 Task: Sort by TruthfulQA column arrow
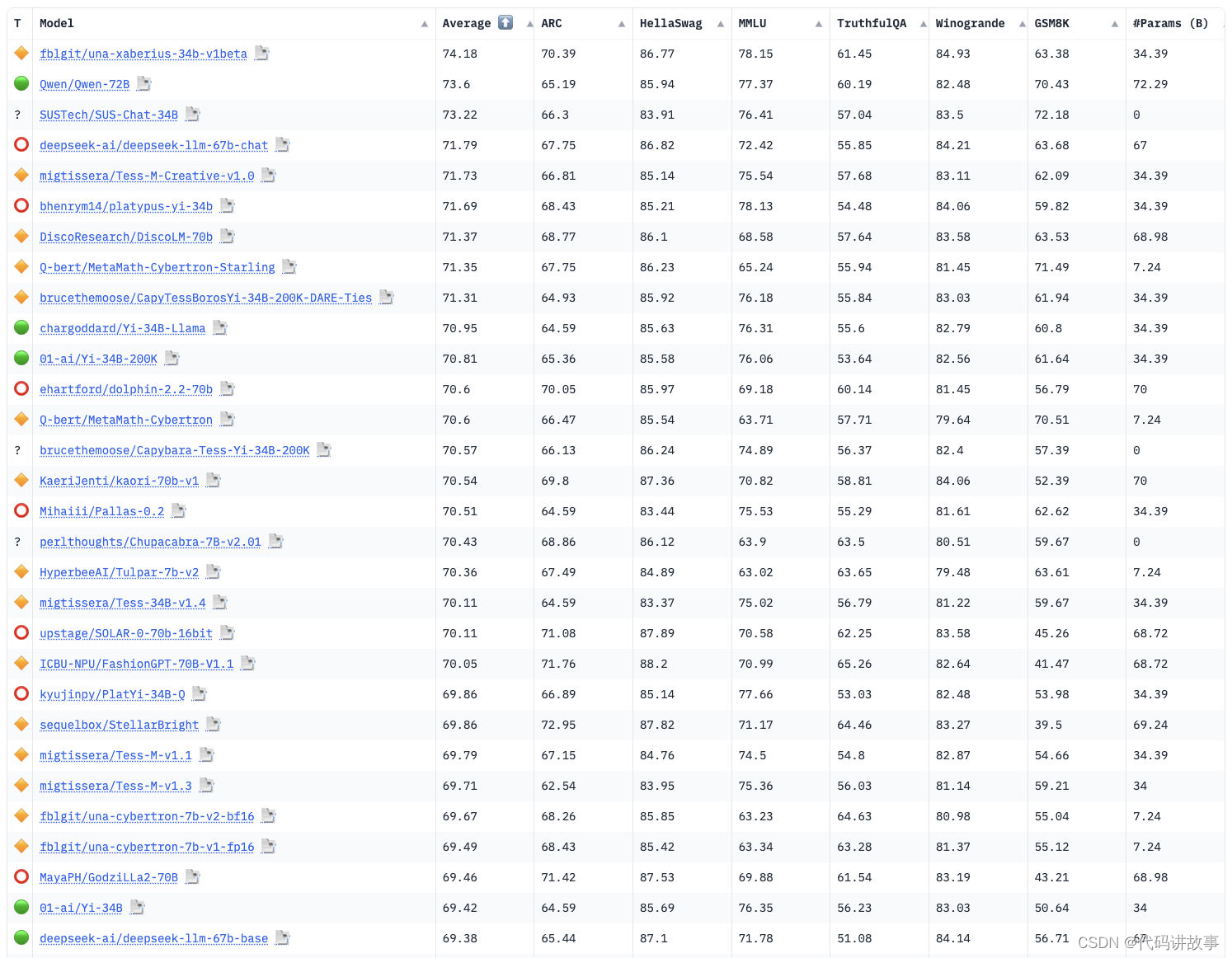[x=924, y=24]
